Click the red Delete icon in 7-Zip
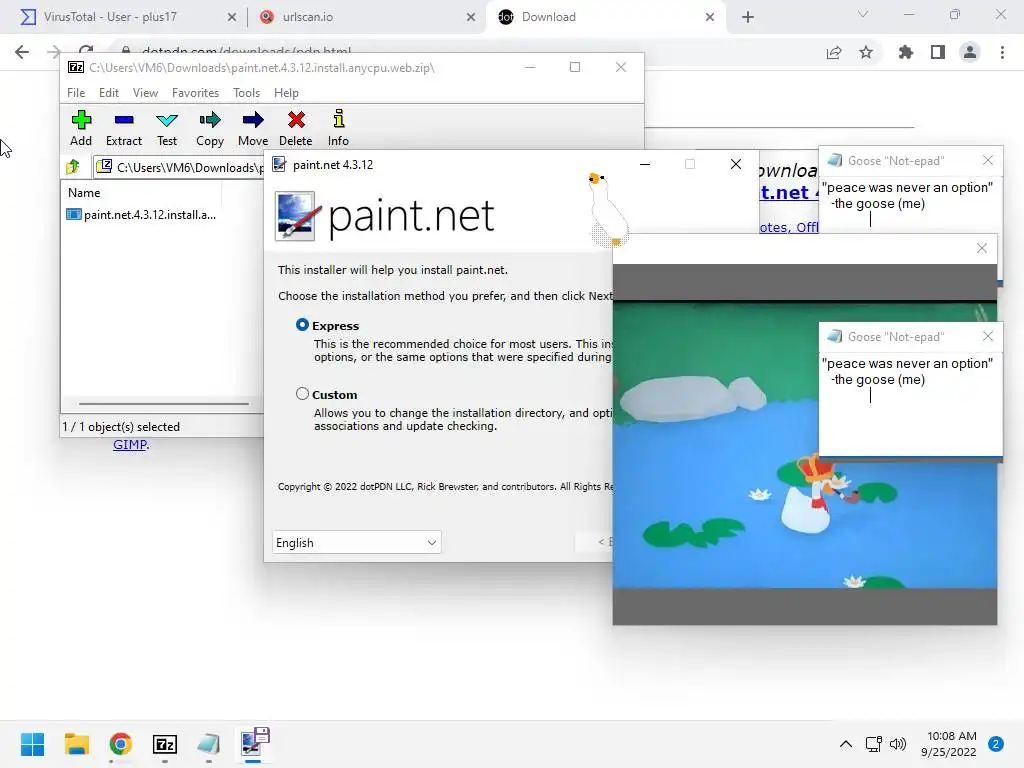This screenshot has width=1024, height=768. (x=296, y=128)
